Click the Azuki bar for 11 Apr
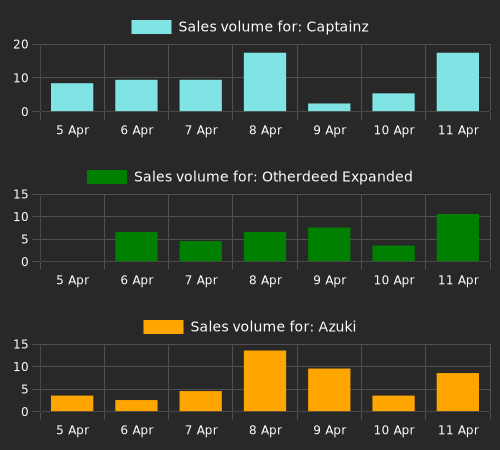Screen dimensions: 500x450 coord(458,392)
